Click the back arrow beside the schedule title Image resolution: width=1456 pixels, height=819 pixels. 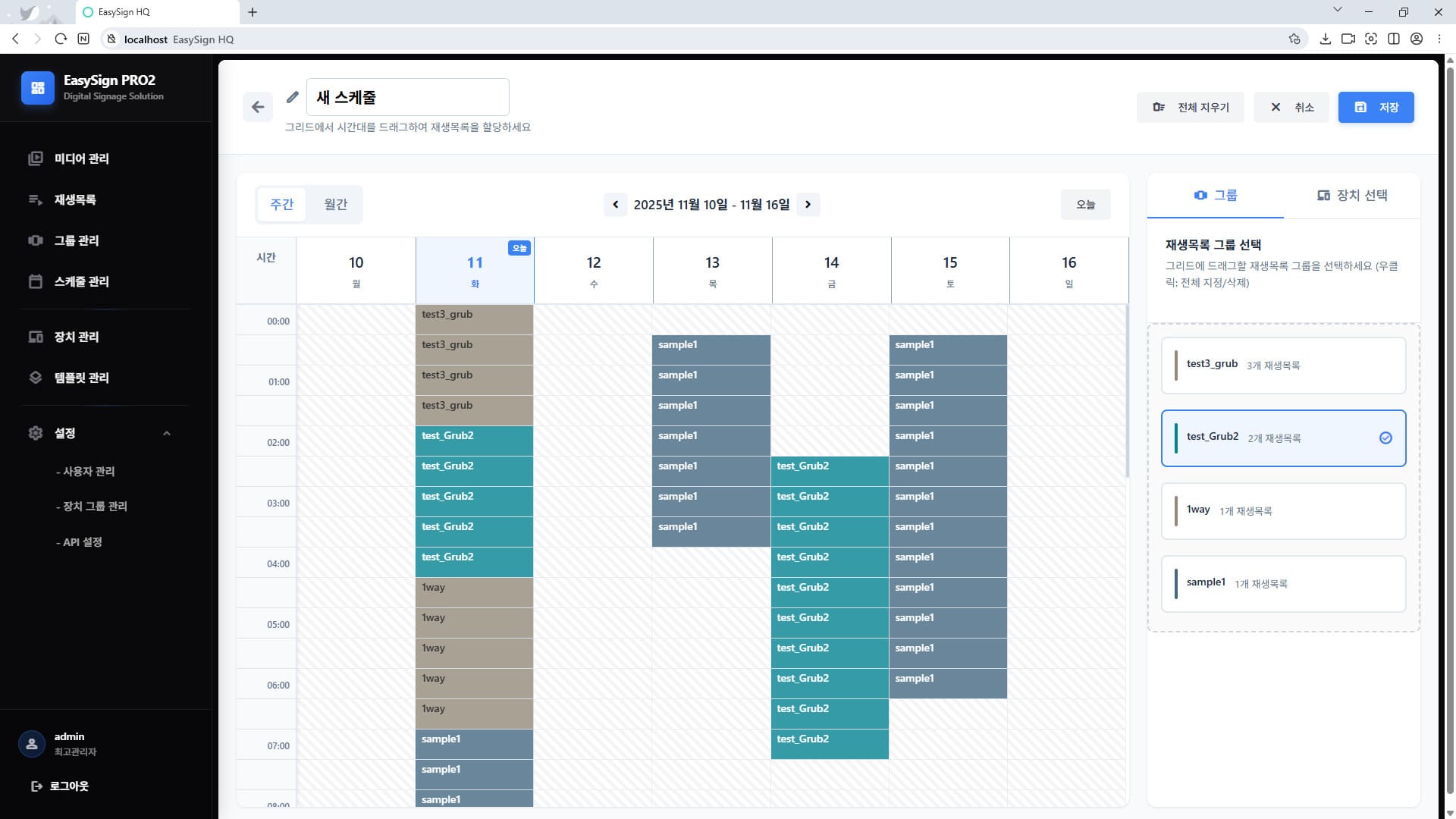[258, 107]
